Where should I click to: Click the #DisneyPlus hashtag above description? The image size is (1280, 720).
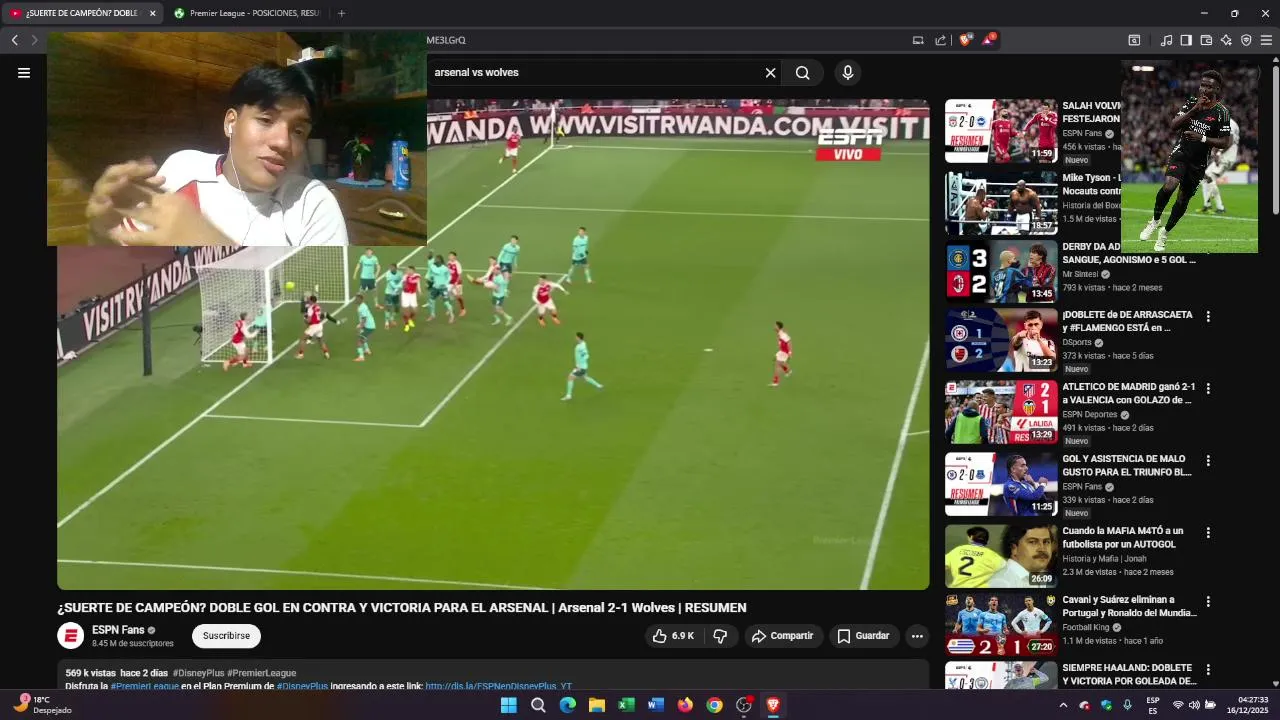pos(198,673)
